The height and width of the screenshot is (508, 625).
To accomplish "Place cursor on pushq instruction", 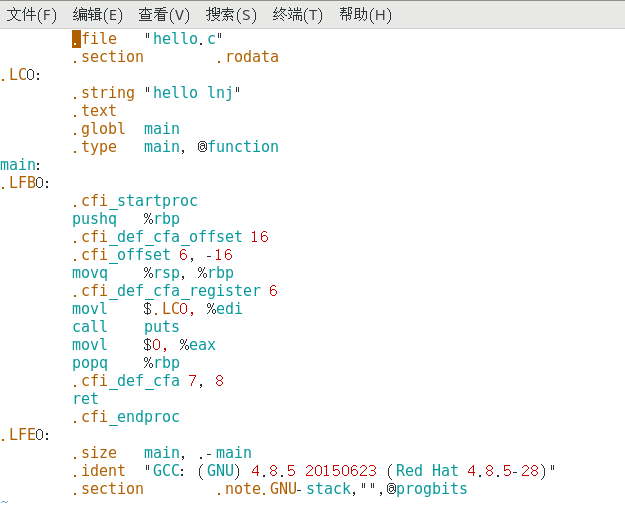I will coord(94,219).
